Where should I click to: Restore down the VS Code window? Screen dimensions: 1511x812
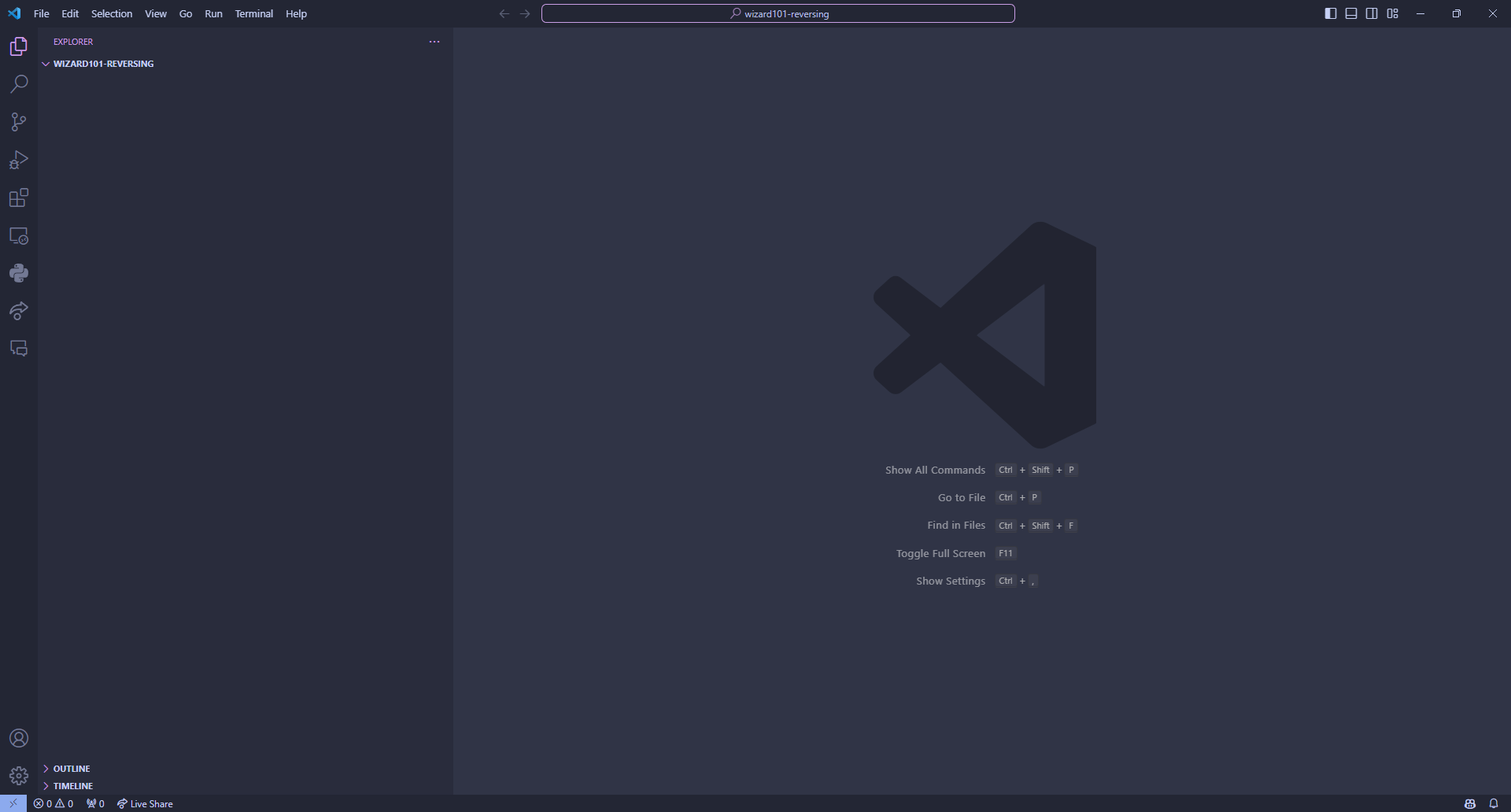[x=1457, y=13]
